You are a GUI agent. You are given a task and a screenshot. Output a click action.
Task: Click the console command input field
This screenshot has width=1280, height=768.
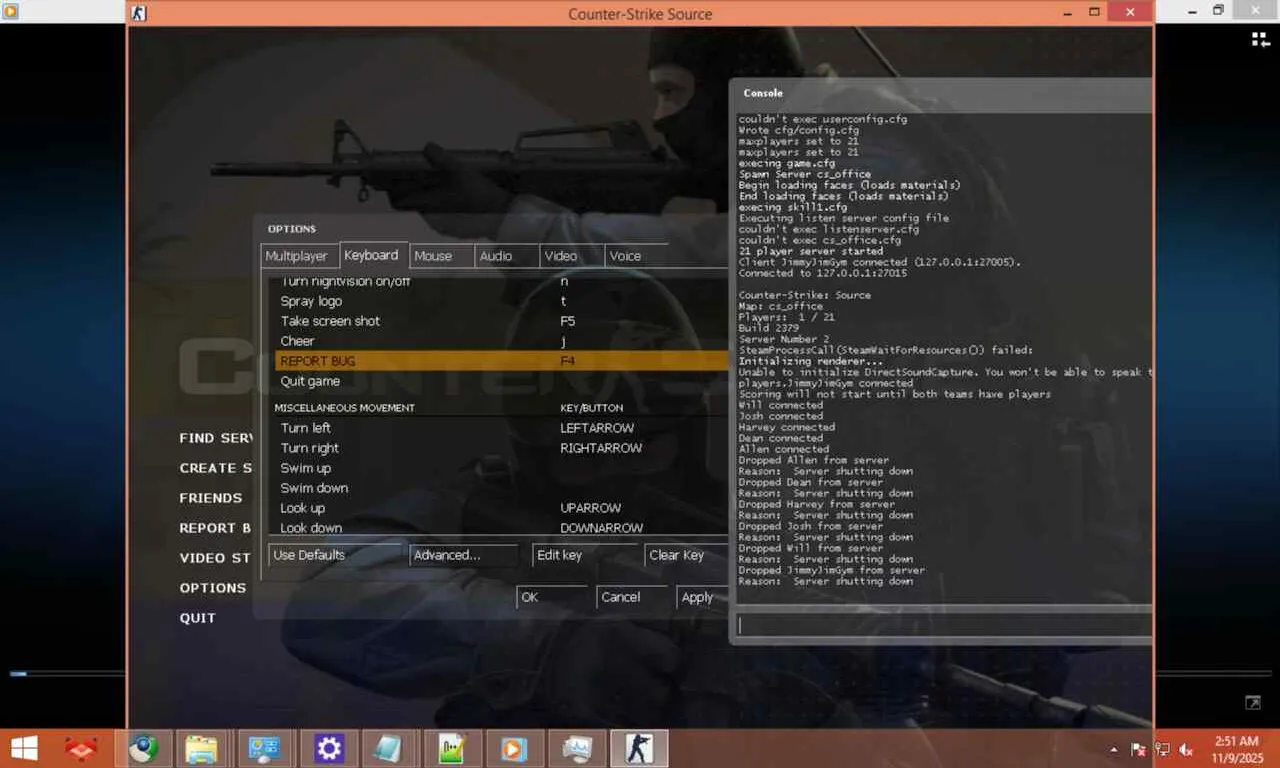[944, 625]
